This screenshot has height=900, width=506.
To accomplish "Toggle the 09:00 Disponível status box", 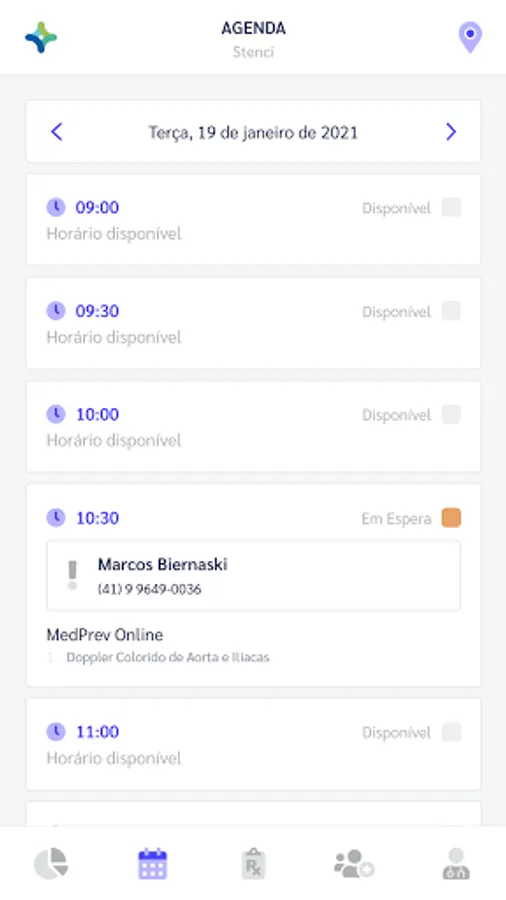I will coord(451,207).
